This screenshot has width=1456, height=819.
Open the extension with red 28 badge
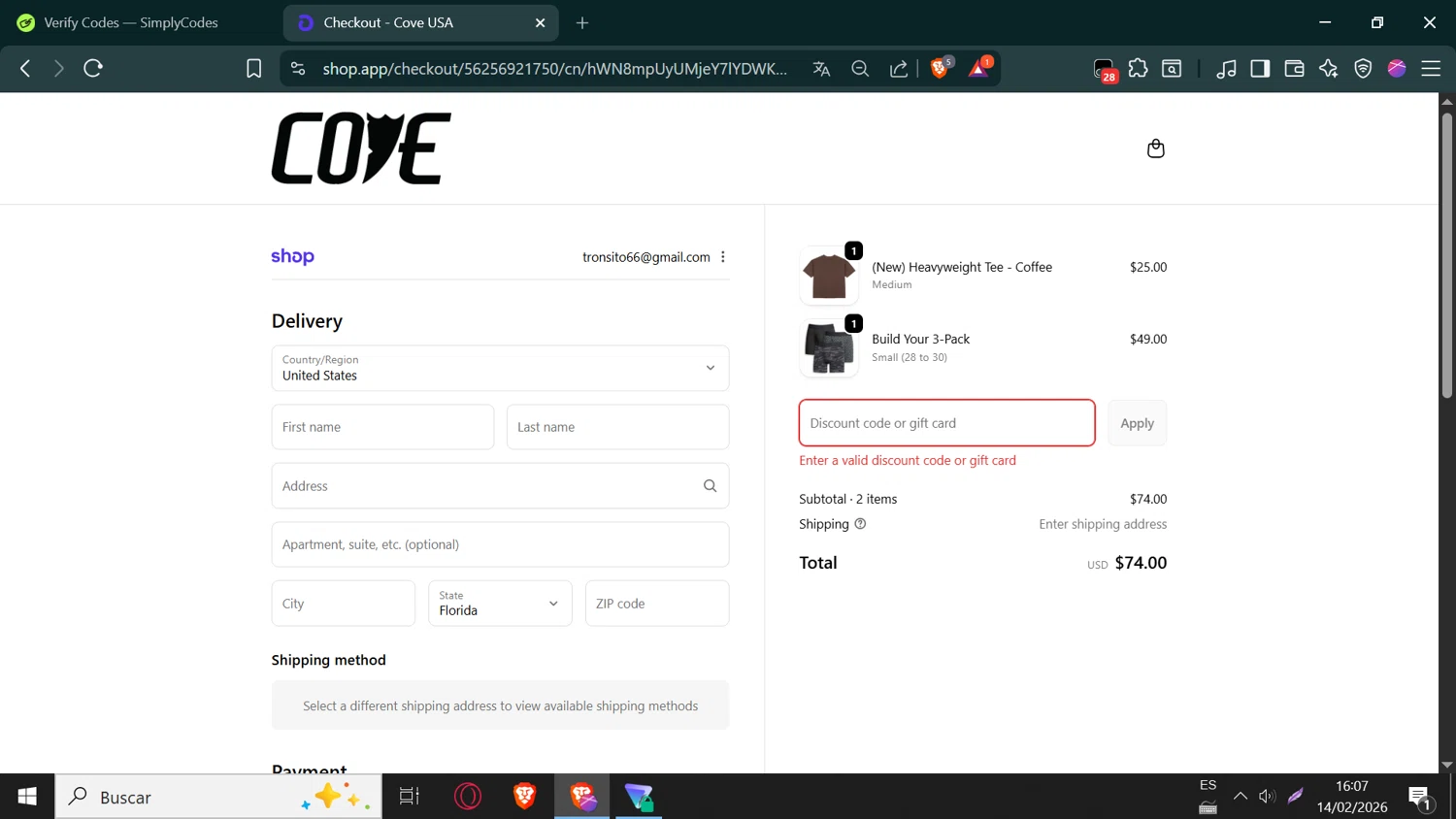(1105, 70)
